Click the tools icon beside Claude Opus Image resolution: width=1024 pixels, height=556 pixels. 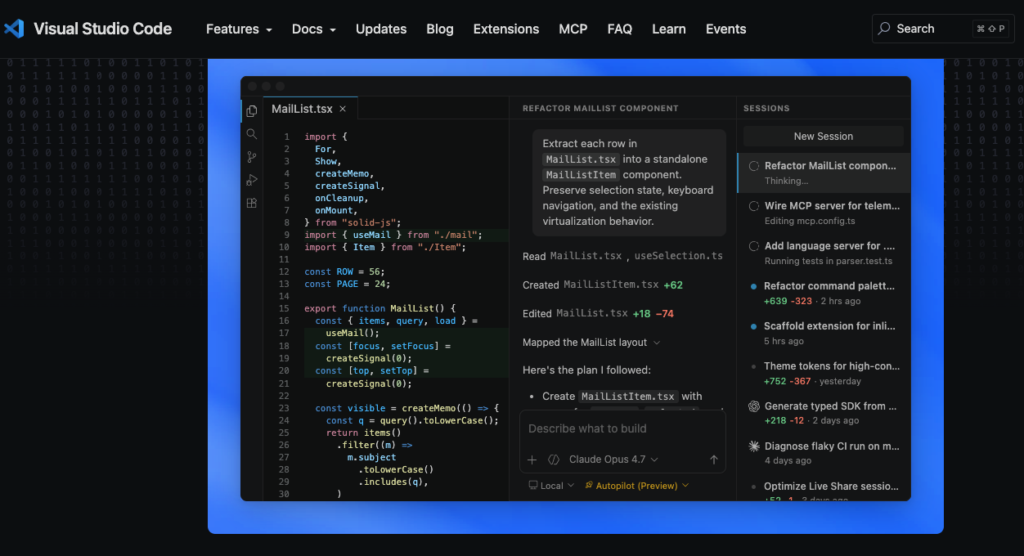[553, 460]
